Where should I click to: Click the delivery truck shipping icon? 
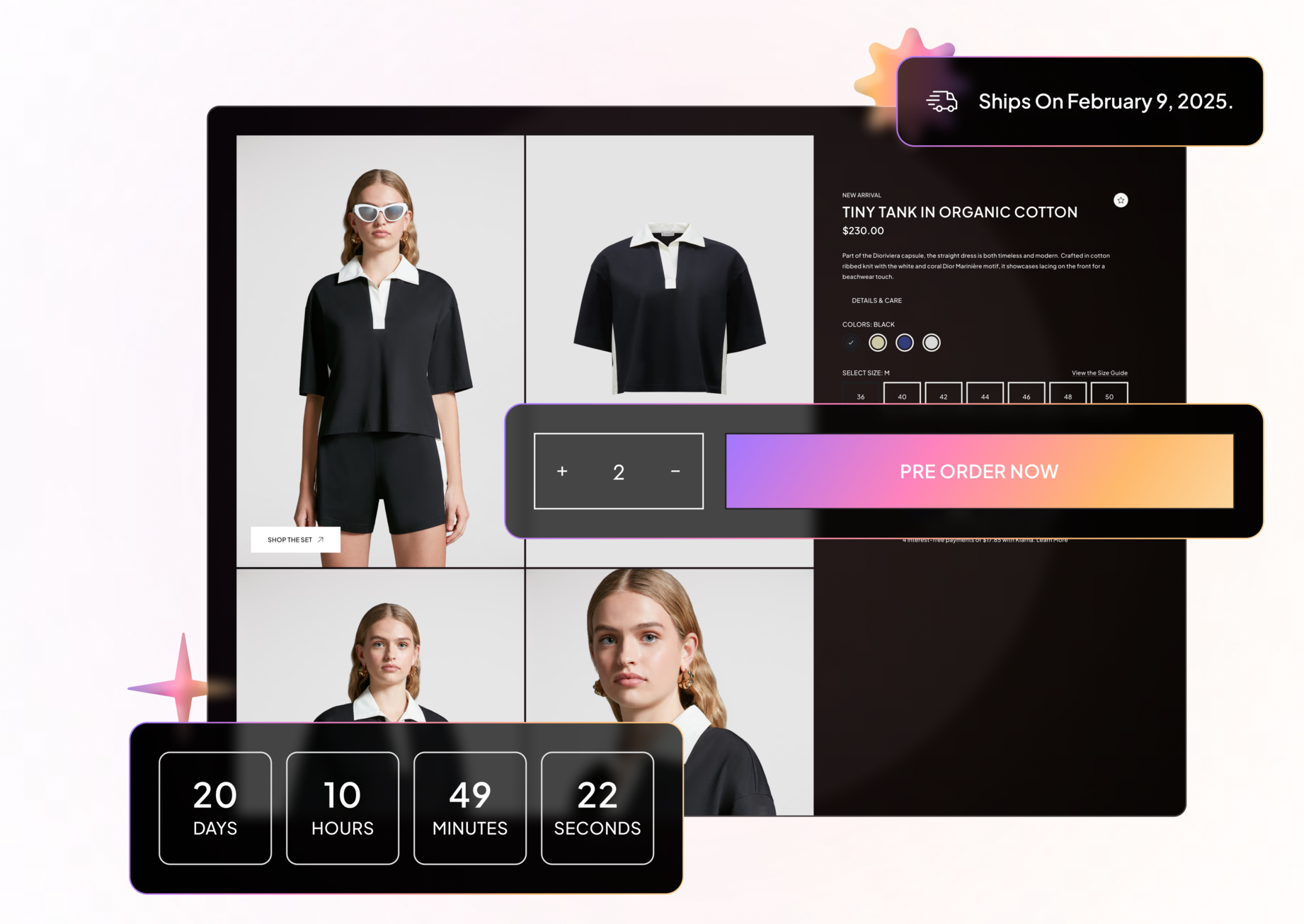click(x=942, y=101)
